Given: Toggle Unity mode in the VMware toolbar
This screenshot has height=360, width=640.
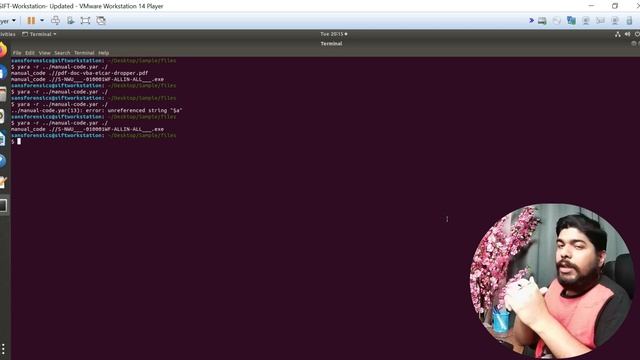Looking at the screenshot, I should (101, 20).
